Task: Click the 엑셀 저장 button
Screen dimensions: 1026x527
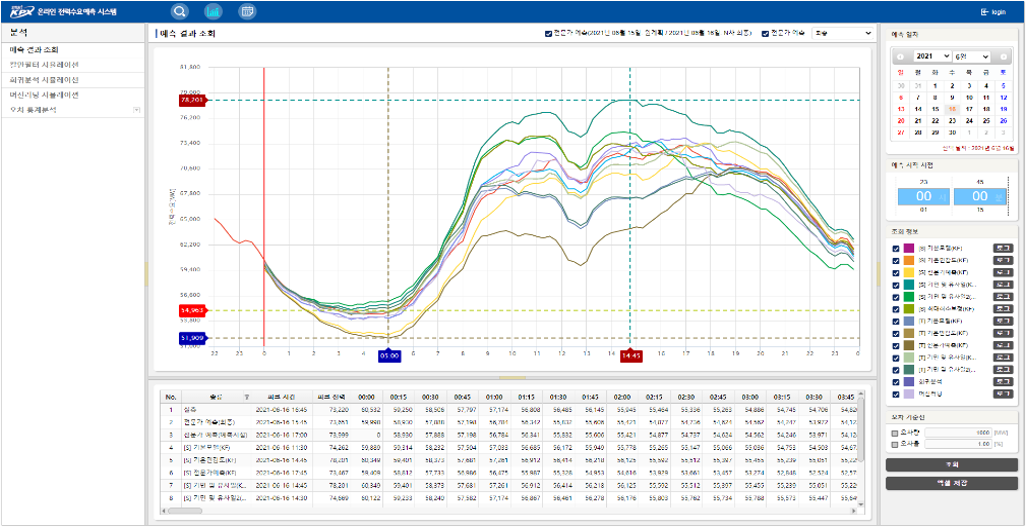Action: (951, 483)
